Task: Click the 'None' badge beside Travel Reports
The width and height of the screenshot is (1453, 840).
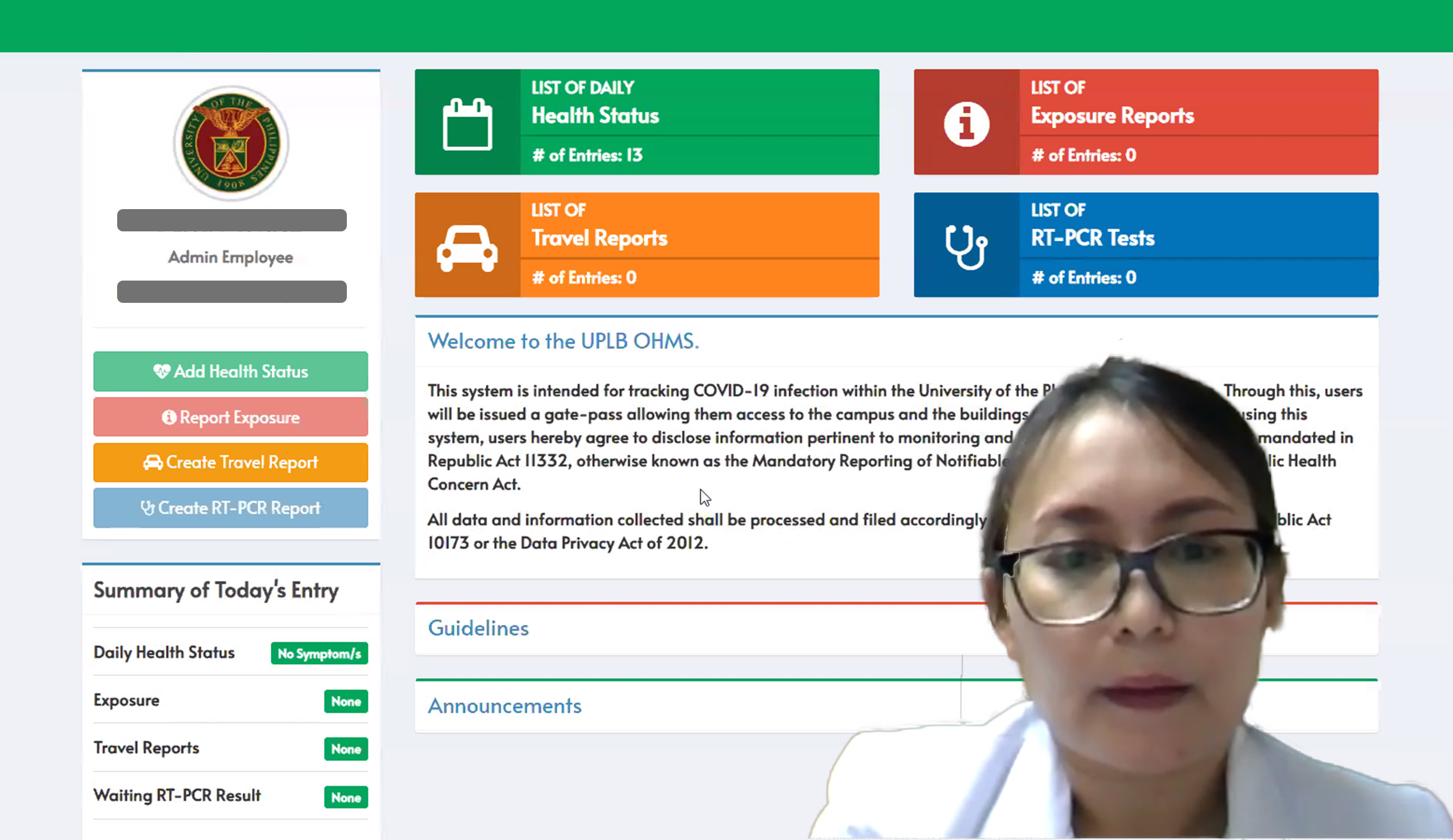Action: point(346,749)
